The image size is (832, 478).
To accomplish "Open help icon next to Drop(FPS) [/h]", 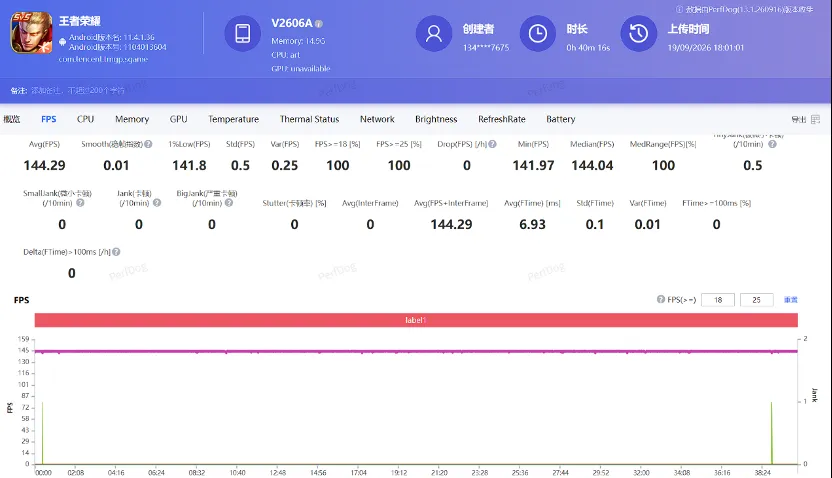I will 492,144.
